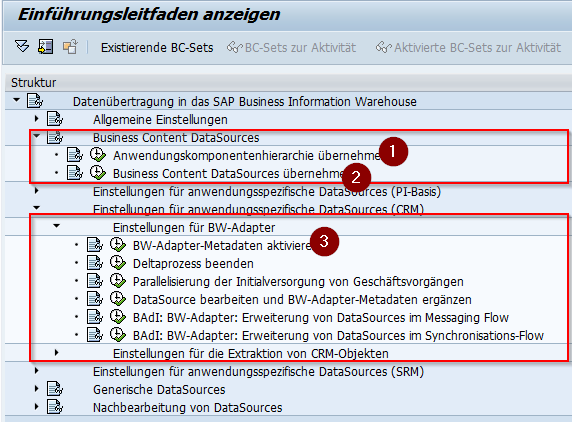This screenshot has height=422, width=572.
Task: Execute Deltaprozess beenden activity icon
Action: pos(118,262)
